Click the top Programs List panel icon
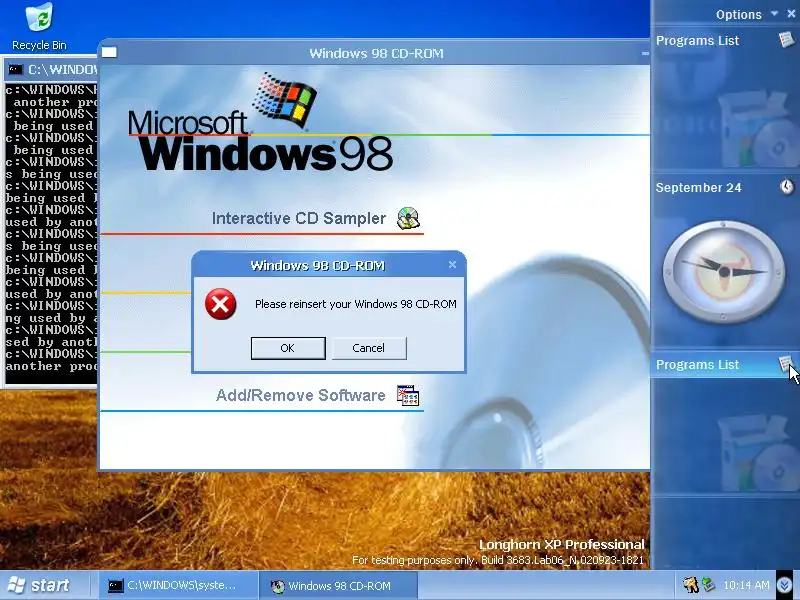Screen dimensions: 800x600 (x=786, y=39)
